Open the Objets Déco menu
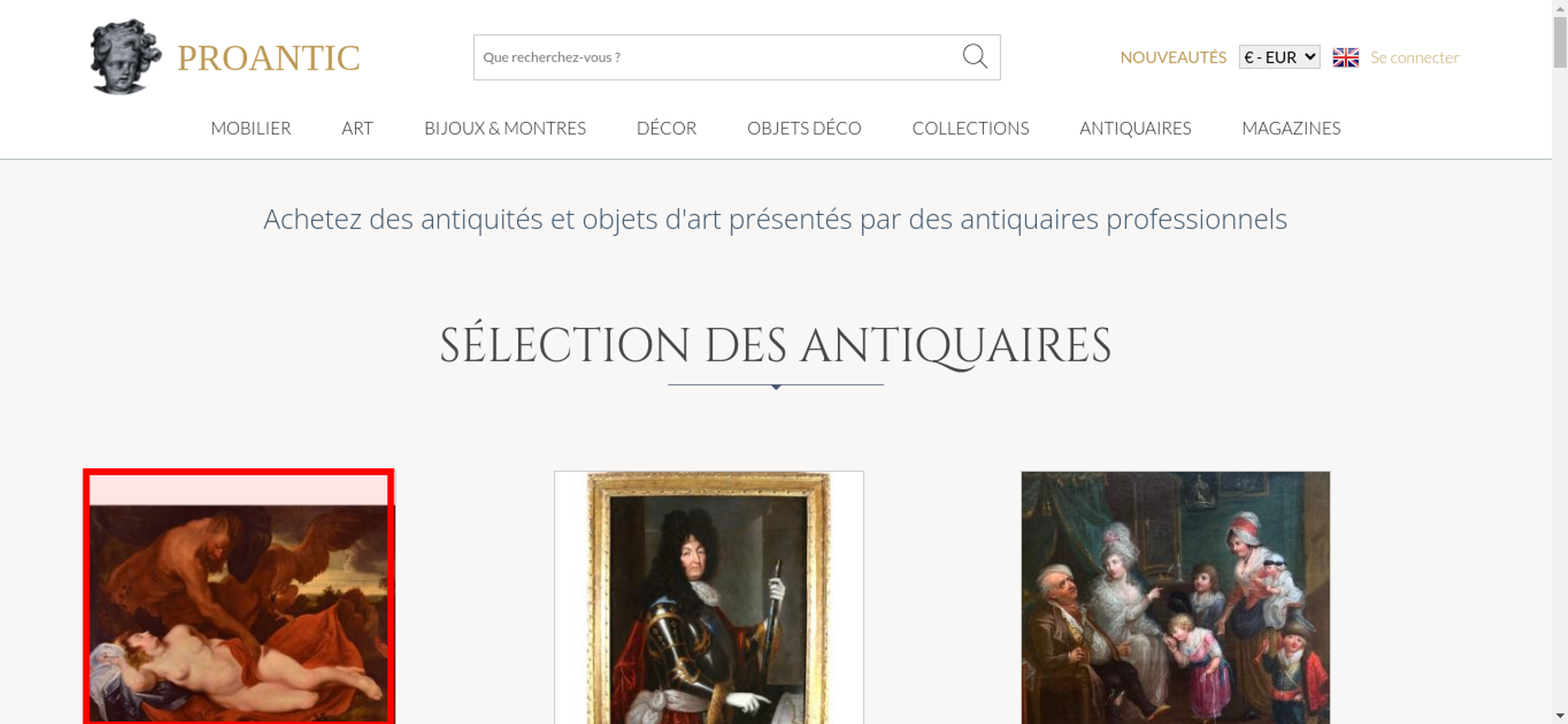Screen dimensions: 1568x724 (804, 128)
